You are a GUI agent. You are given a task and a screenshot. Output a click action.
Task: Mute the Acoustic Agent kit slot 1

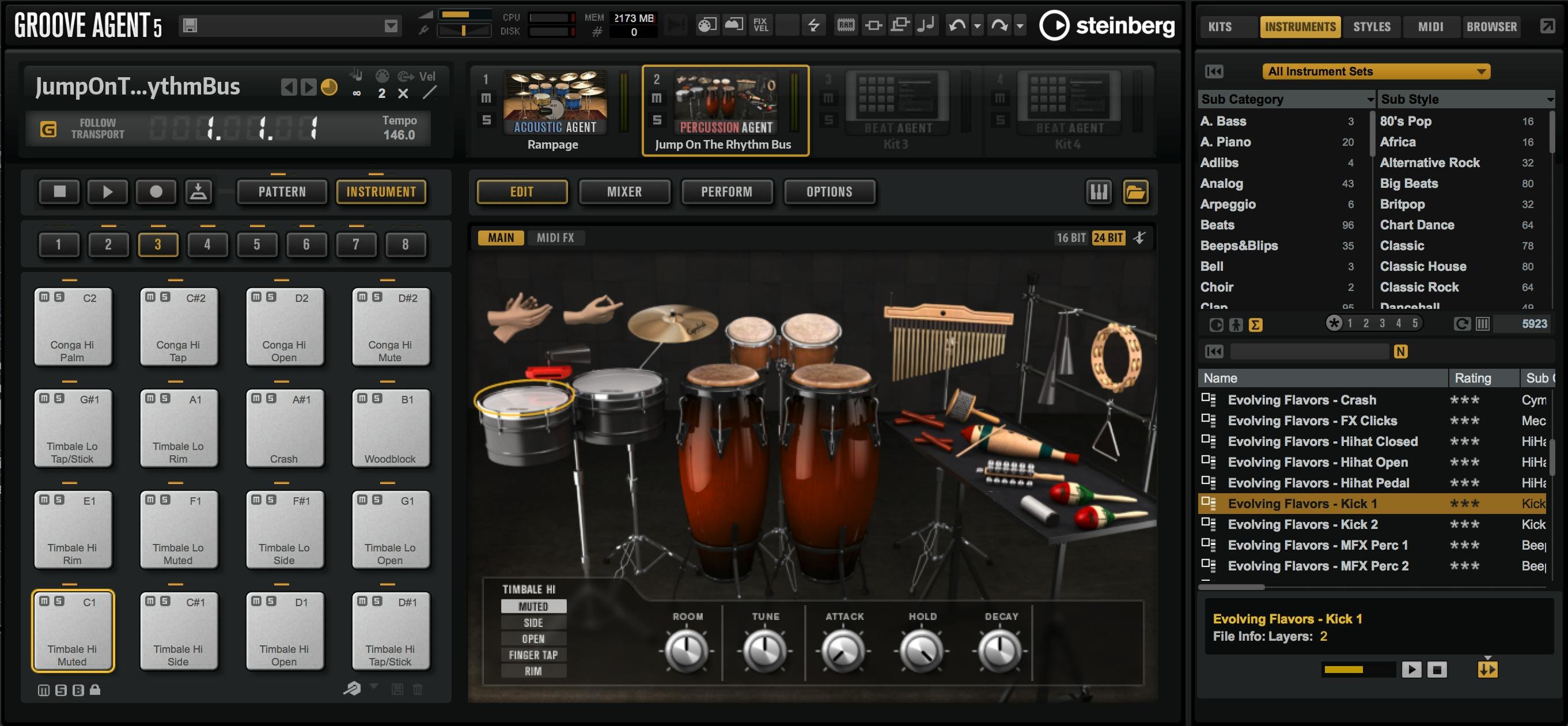(486, 98)
